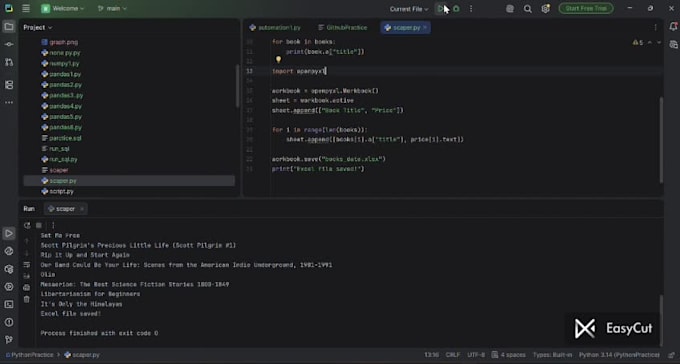Viewport: 680px width, 364px height.
Task: Select the highlighted scaper.py tree file
Action: [129, 180]
